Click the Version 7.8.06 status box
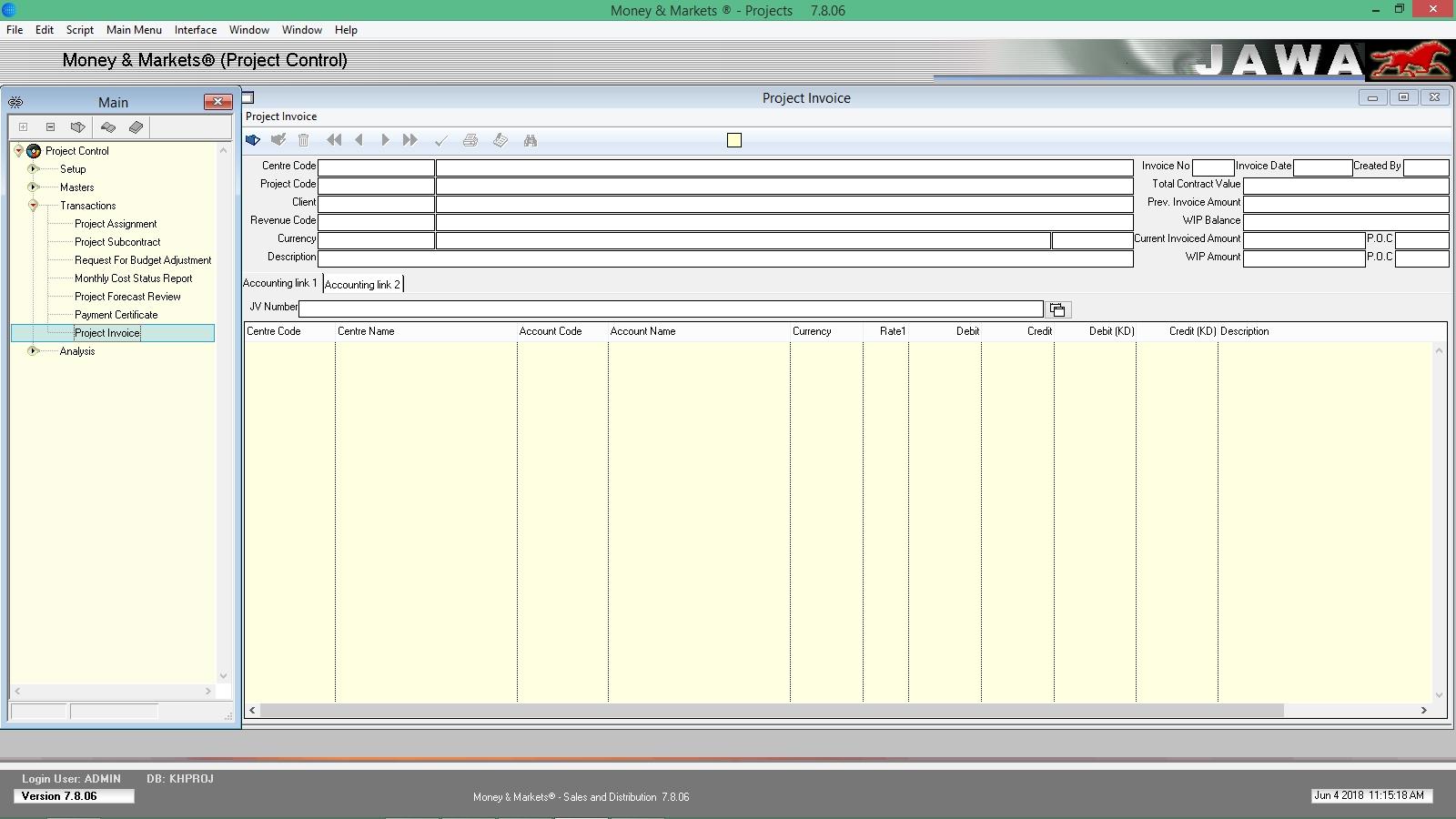The width and height of the screenshot is (1456, 819). pos(74,796)
